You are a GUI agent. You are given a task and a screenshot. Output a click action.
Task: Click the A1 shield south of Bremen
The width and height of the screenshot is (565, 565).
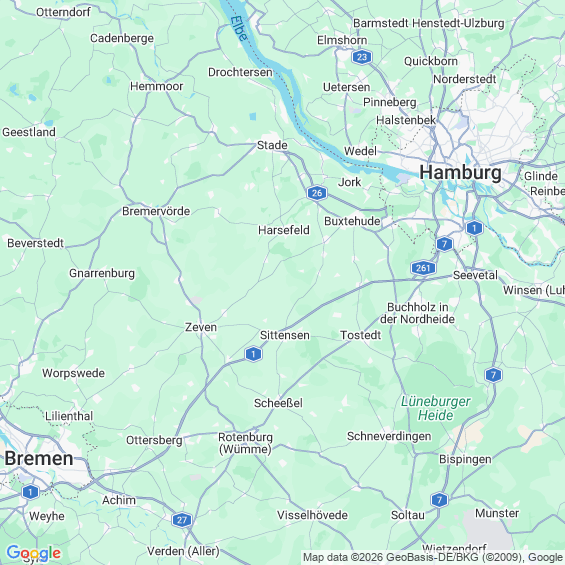(30, 492)
